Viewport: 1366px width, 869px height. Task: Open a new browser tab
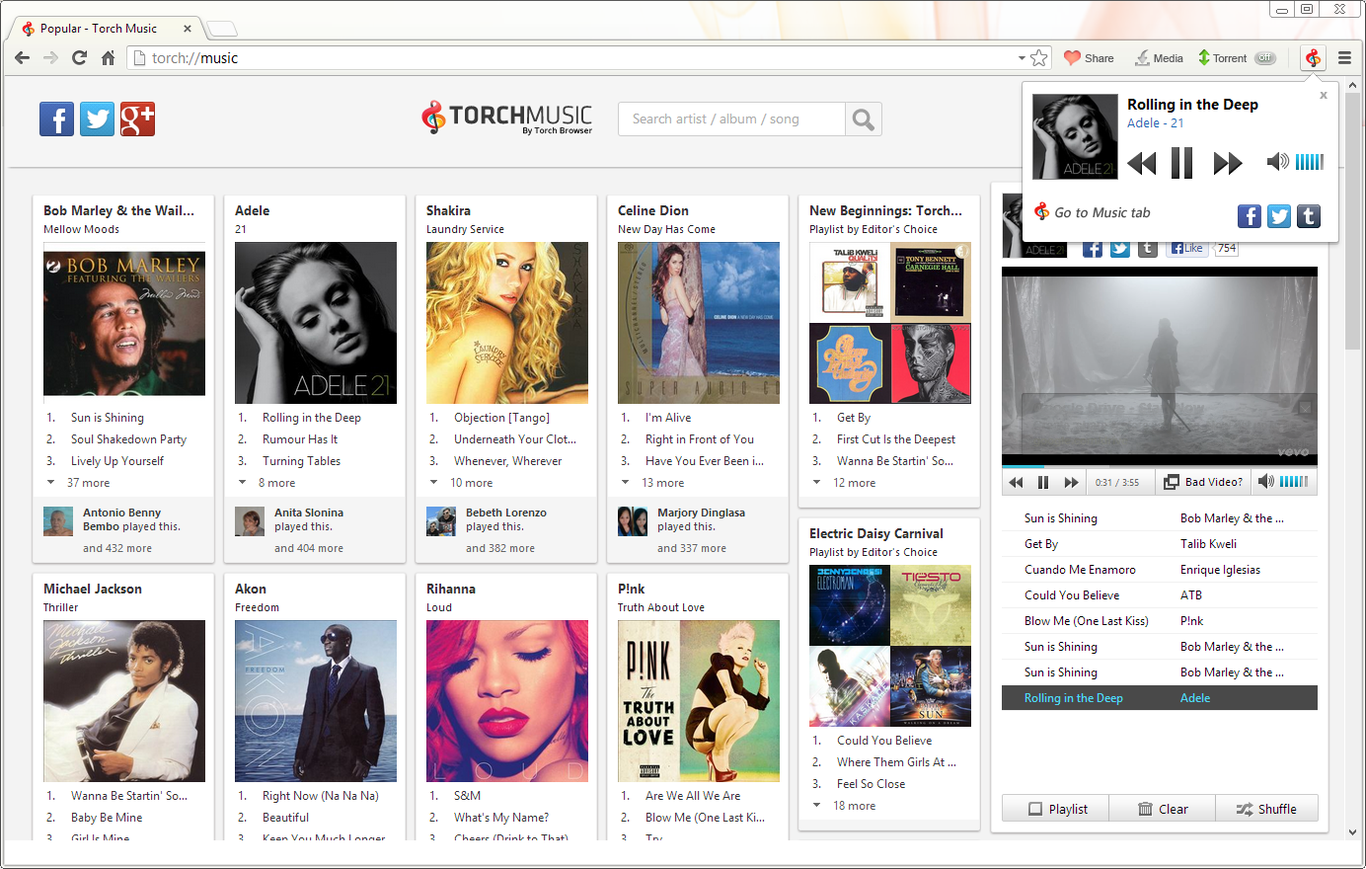(221, 29)
